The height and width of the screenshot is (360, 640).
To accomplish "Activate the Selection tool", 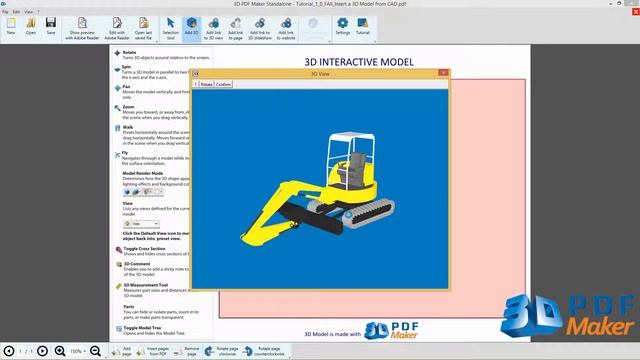I will click(x=171, y=29).
